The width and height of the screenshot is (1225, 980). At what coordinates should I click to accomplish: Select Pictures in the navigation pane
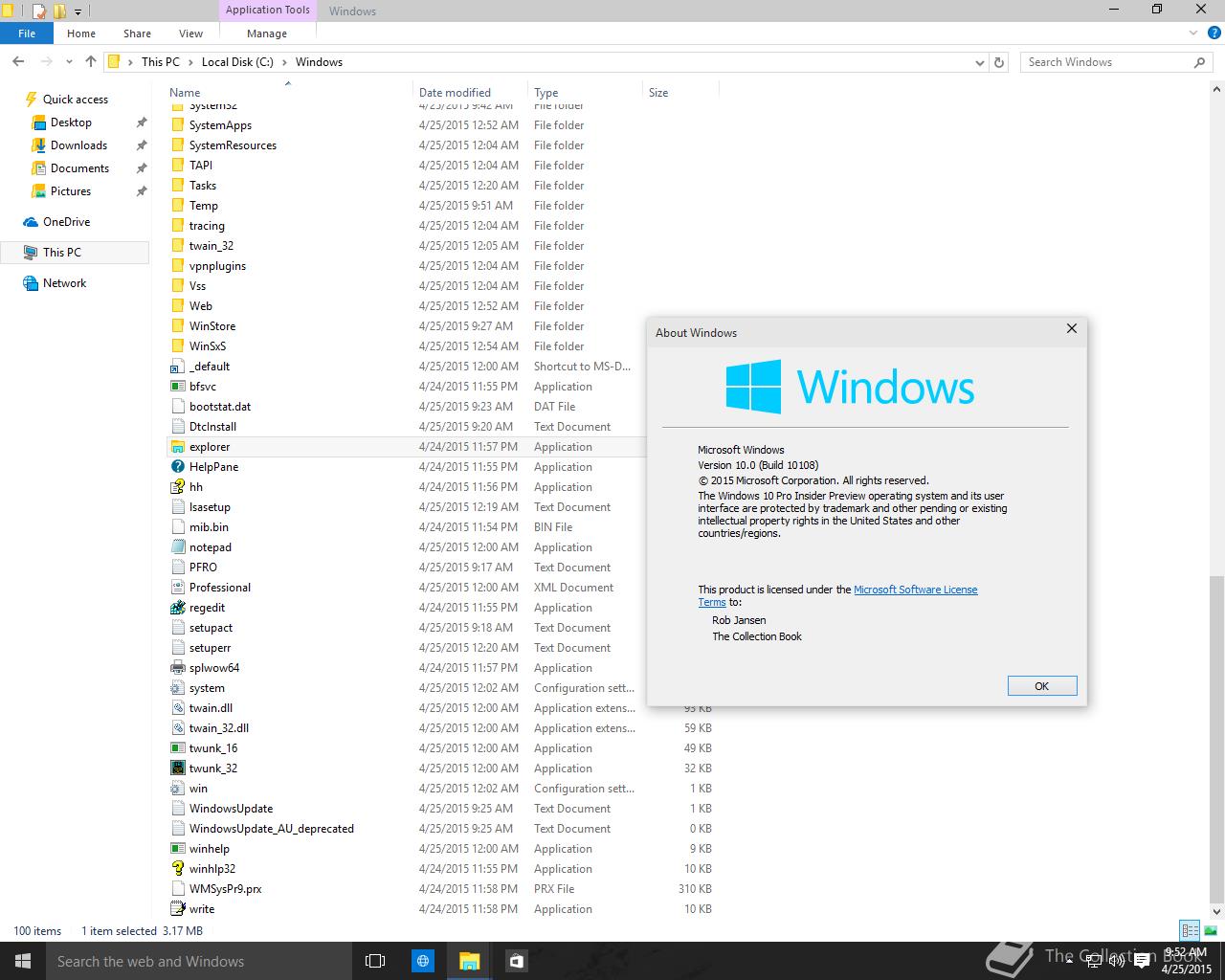(71, 191)
